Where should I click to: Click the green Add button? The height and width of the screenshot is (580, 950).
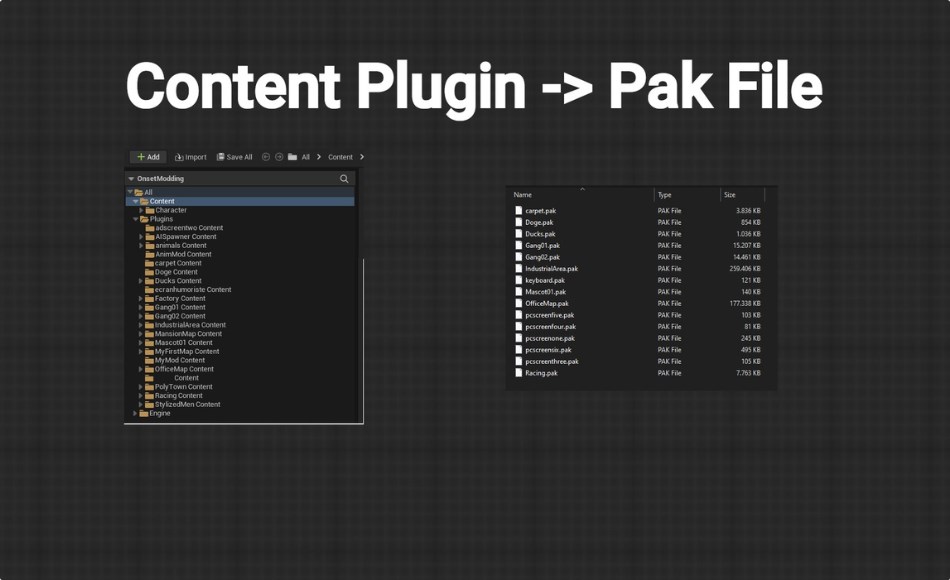147,157
